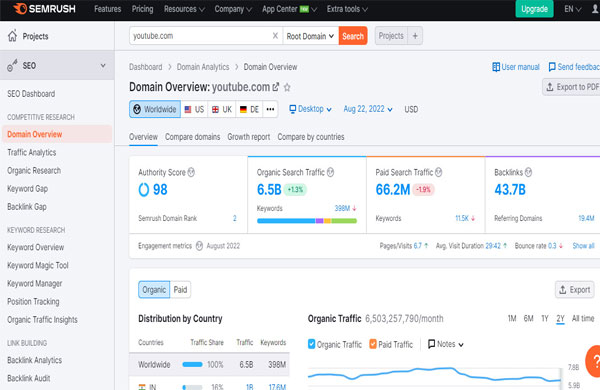Screen dimensions: 600x390
Task: Select the US flag filter
Action: point(194,109)
